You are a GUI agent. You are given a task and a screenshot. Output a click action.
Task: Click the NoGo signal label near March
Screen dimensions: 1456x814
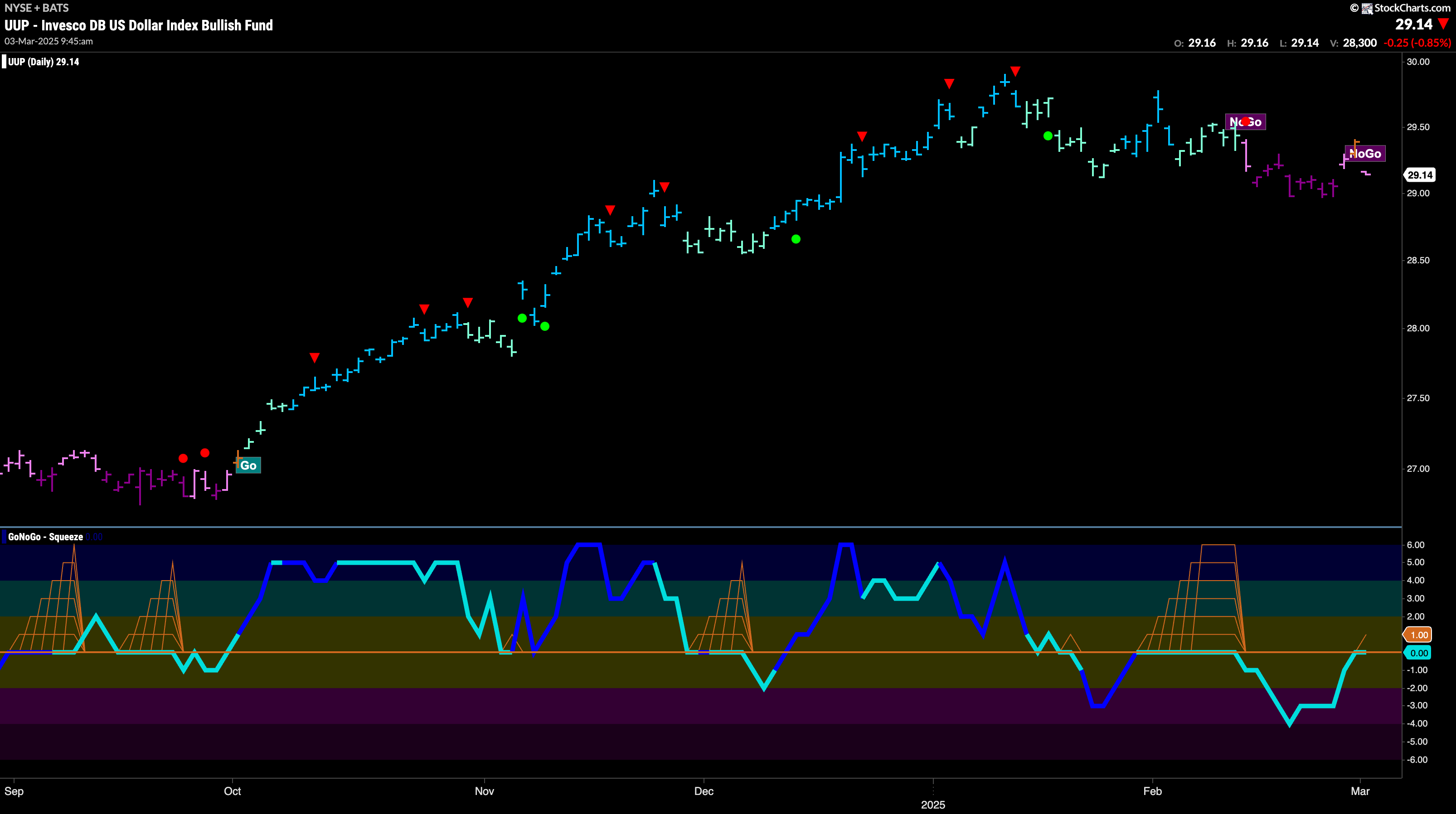pyautogui.click(x=1365, y=153)
